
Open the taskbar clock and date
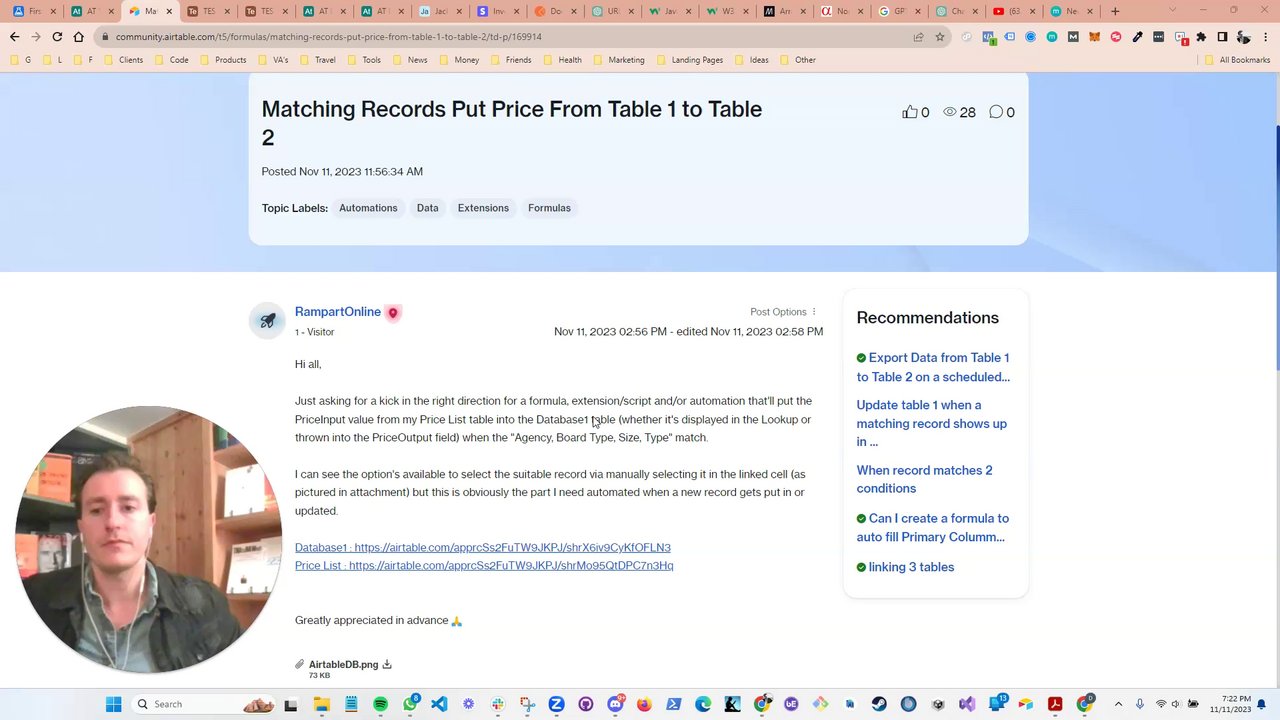[1229, 704]
